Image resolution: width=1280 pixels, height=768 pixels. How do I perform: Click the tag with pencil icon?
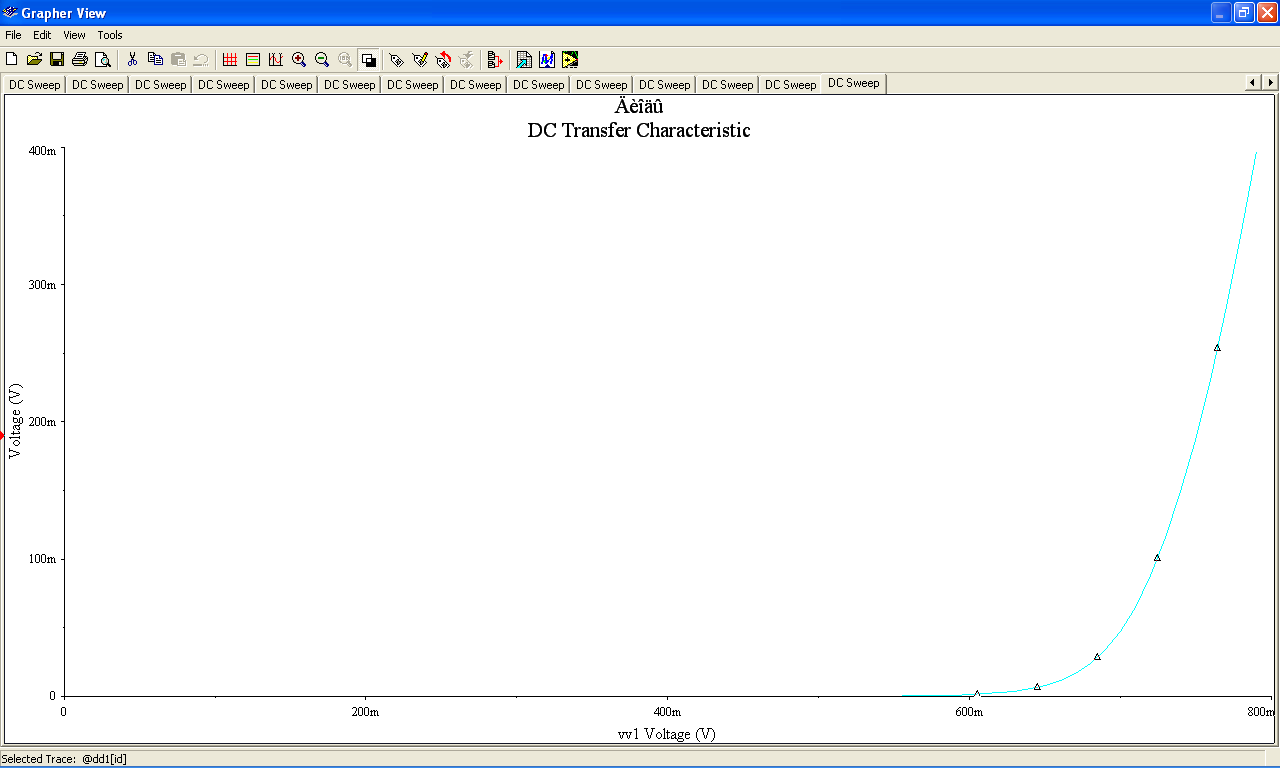coord(420,60)
